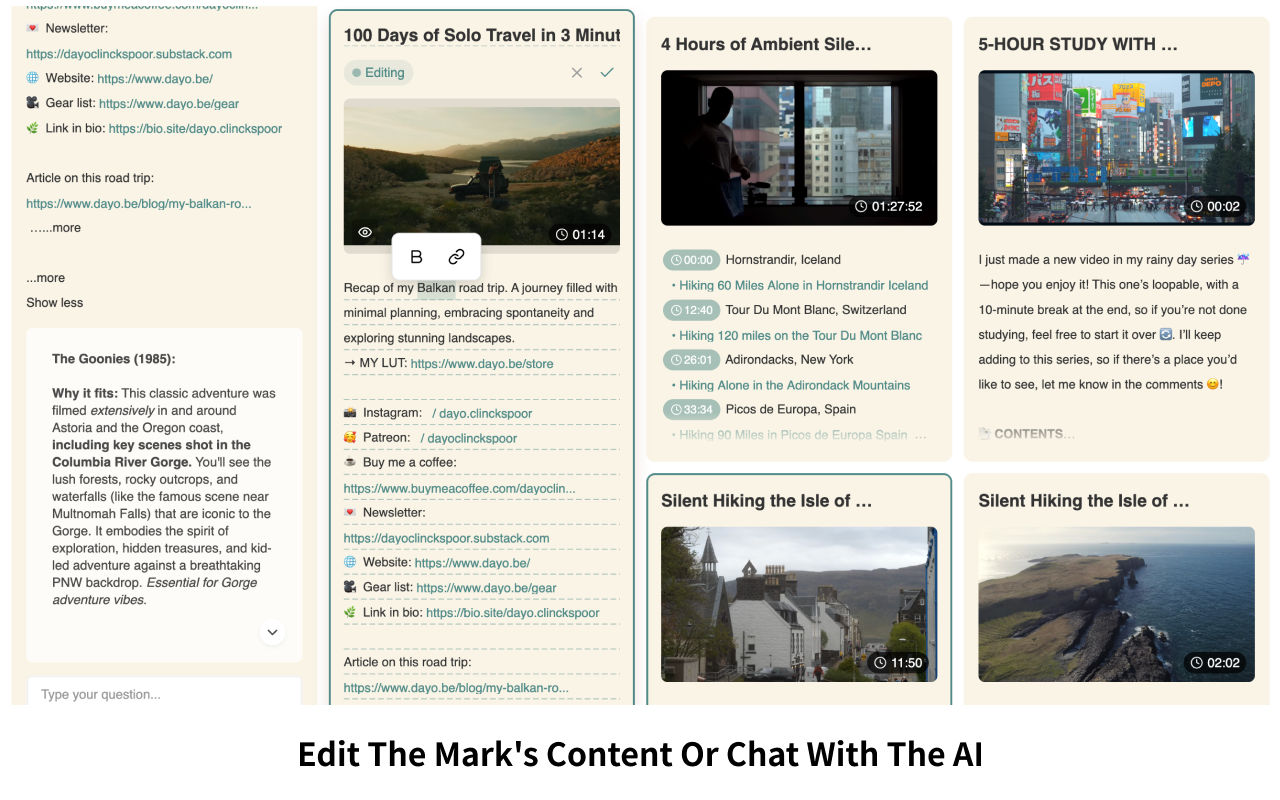Click the 01:14 duration badge
The height and width of the screenshot is (800, 1280).
click(x=581, y=234)
